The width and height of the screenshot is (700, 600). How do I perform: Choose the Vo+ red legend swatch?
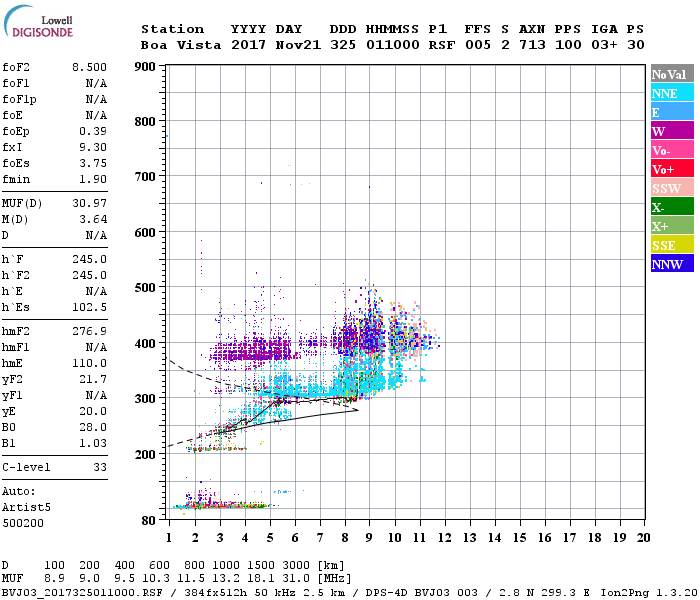(672, 169)
